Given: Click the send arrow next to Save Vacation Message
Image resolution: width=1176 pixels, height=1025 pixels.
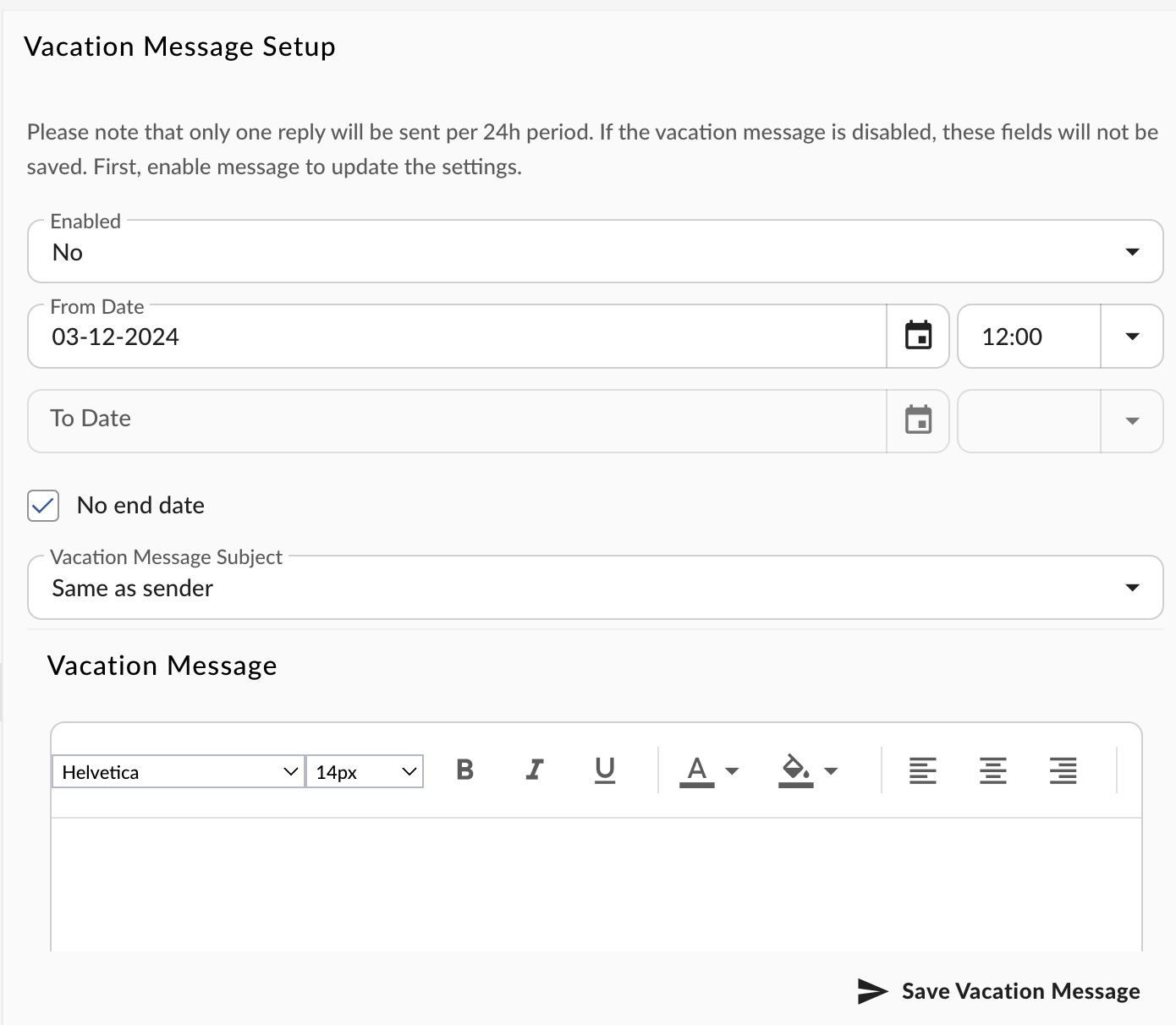Looking at the screenshot, I should point(871,990).
